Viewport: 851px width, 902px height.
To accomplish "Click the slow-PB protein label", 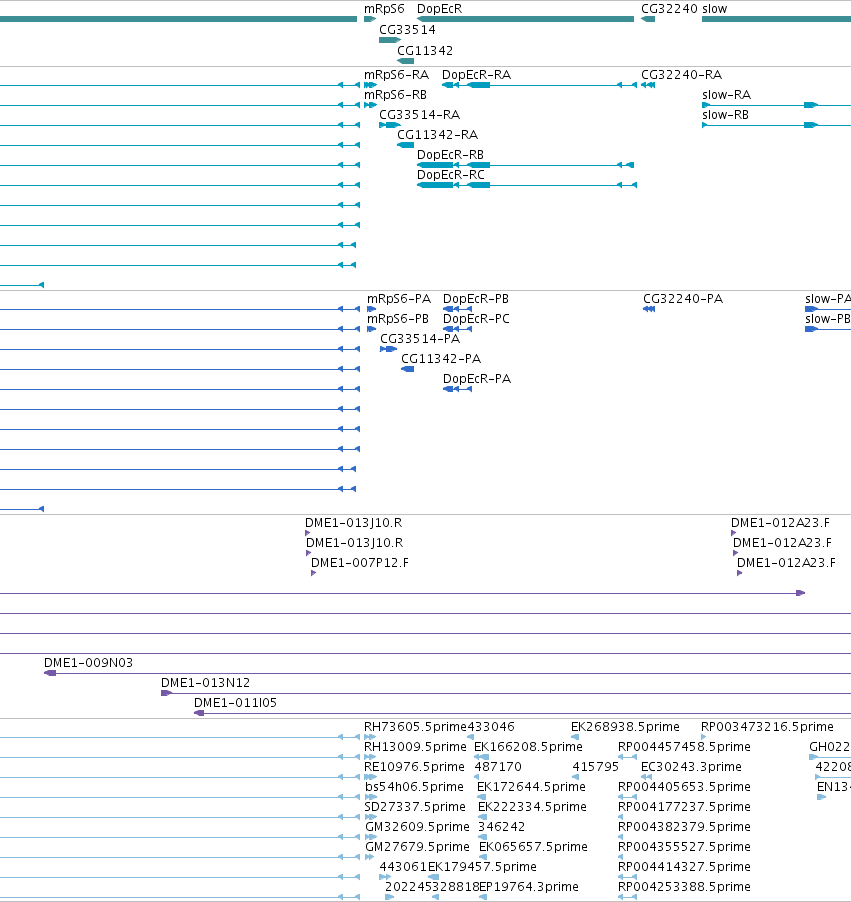I will [x=827, y=319].
